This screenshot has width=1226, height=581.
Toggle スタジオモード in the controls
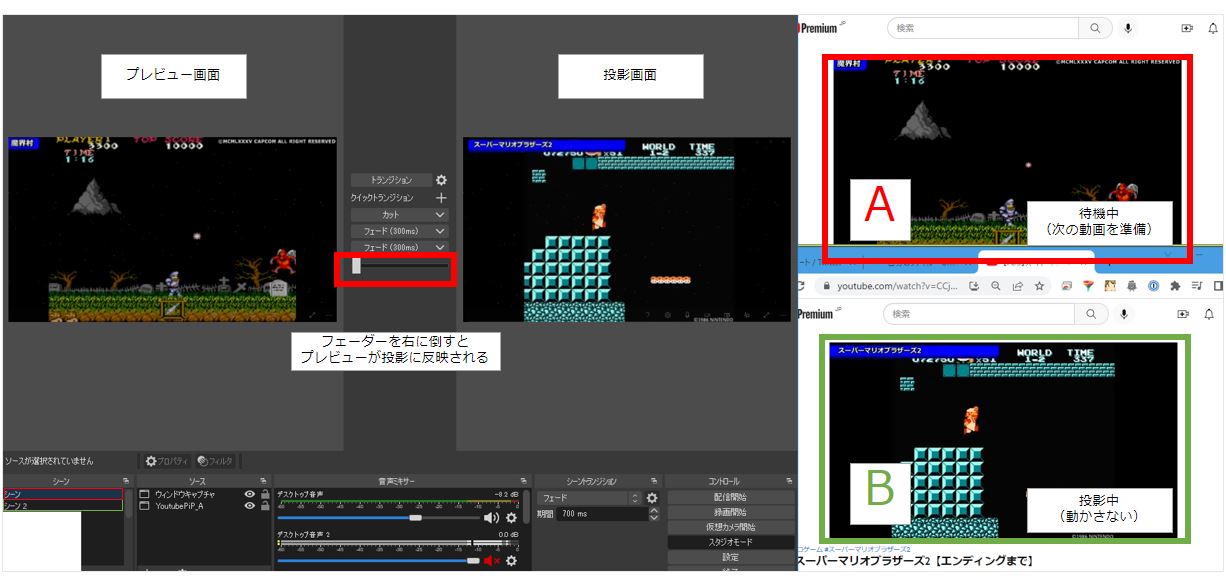731,542
